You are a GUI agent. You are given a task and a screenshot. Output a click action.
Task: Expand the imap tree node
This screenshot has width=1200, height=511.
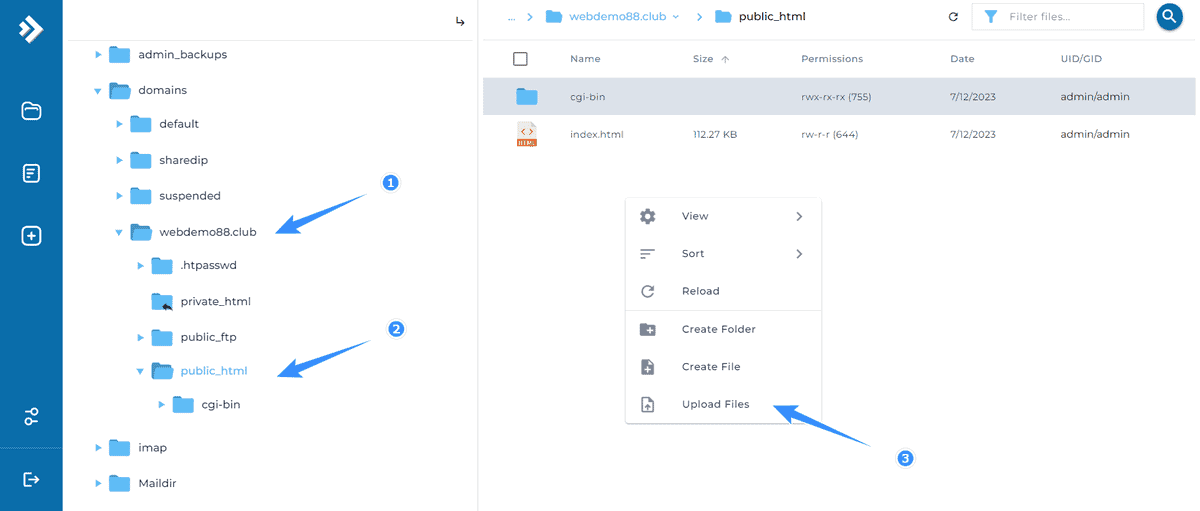[98, 448]
